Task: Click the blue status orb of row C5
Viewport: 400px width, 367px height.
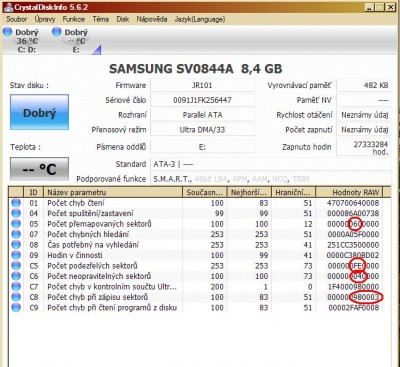Action: coord(16,266)
